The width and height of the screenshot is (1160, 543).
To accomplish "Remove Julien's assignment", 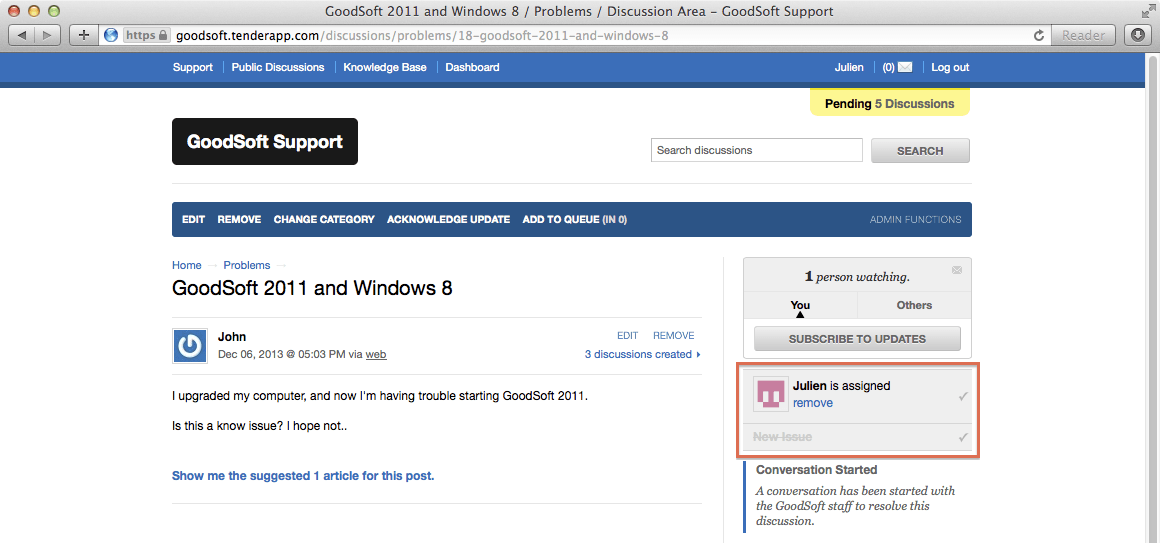I will click(812, 403).
